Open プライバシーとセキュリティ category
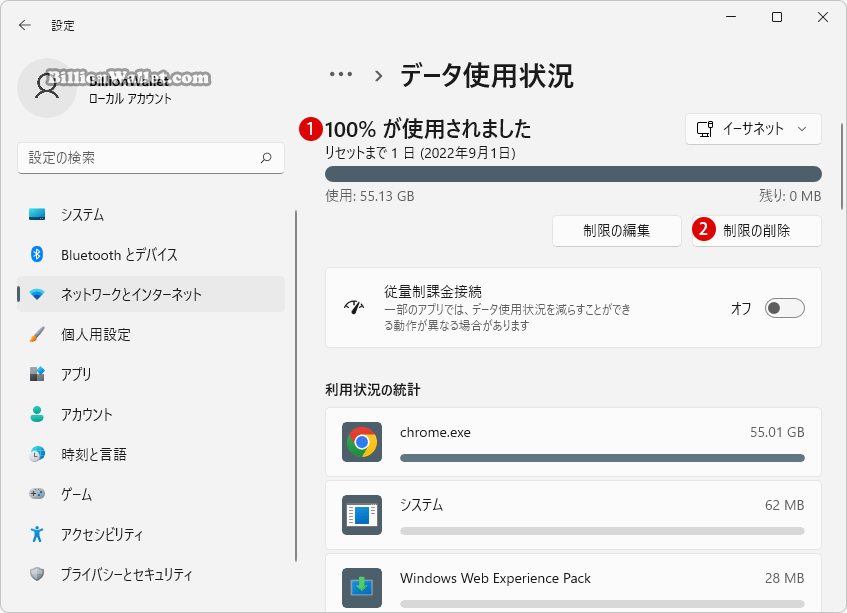 (151, 574)
